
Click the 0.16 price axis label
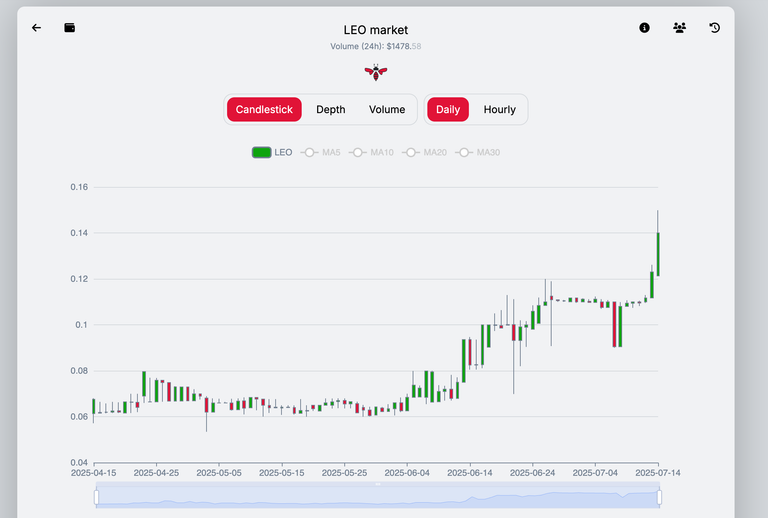pos(79,187)
